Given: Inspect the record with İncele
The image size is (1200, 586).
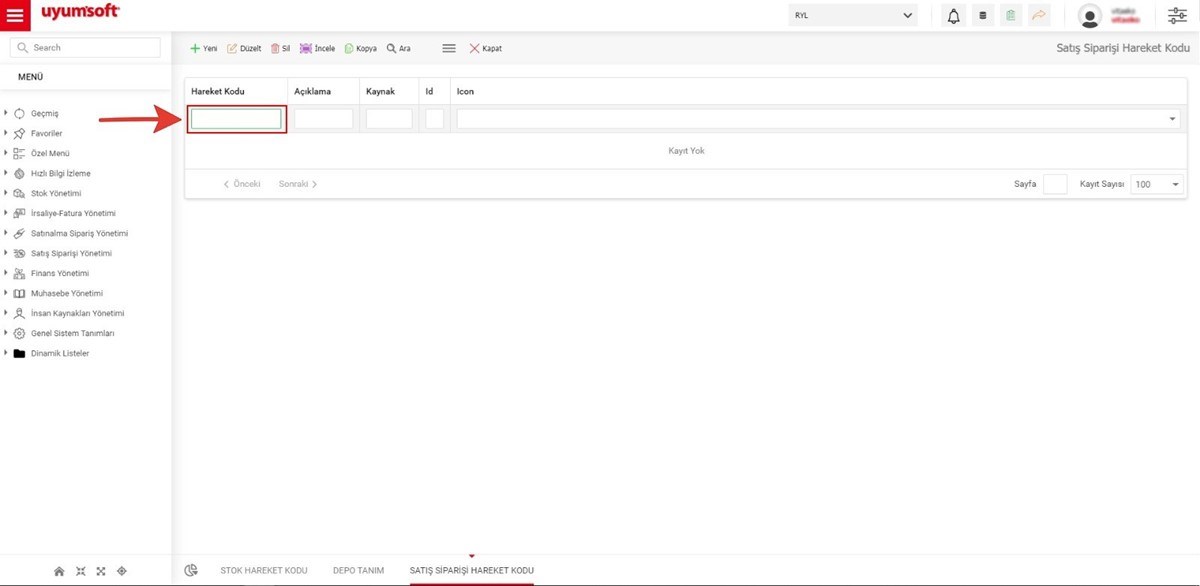Looking at the screenshot, I should click(x=317, y=48).
